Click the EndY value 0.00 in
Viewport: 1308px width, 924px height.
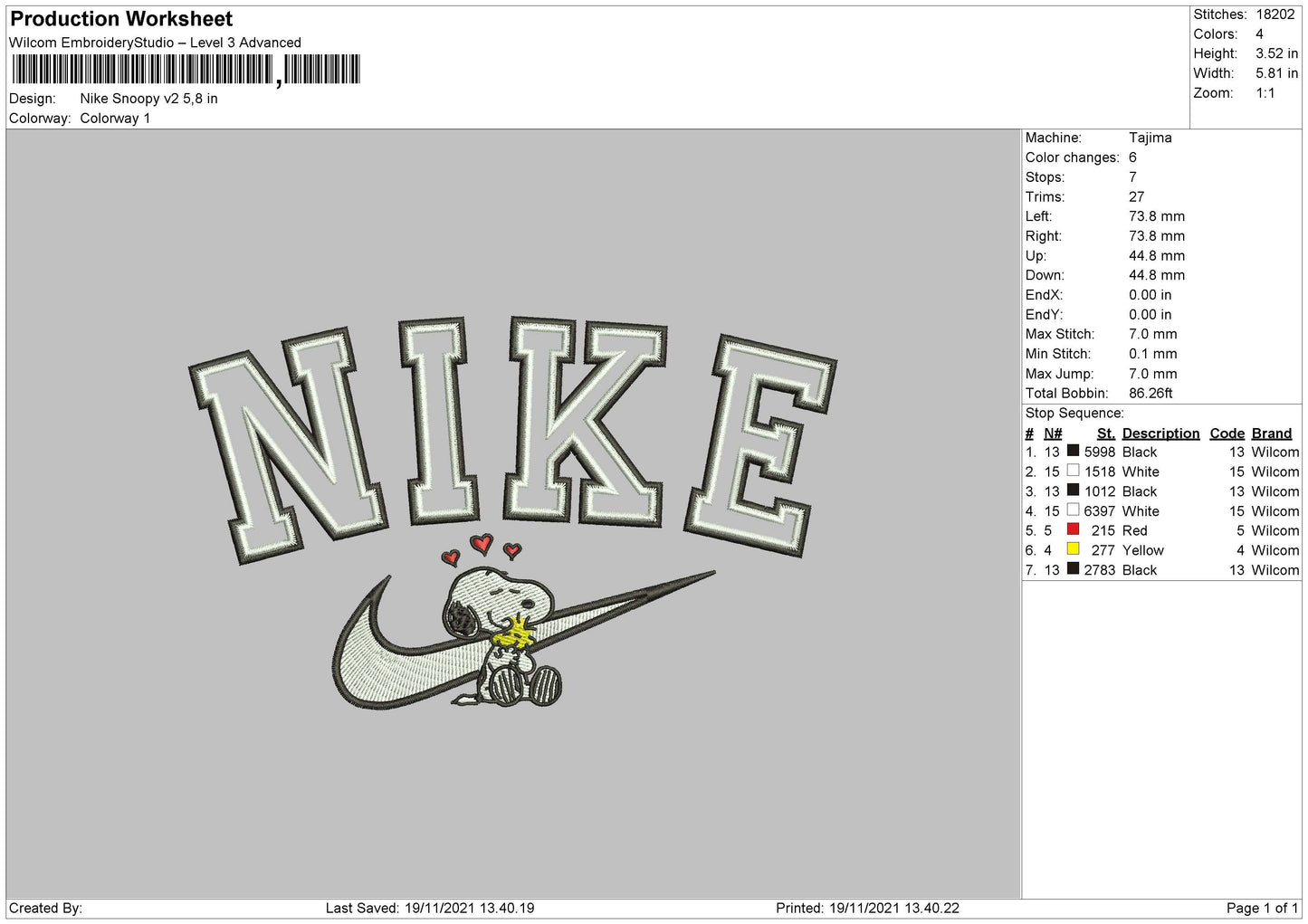[1150, 315]
